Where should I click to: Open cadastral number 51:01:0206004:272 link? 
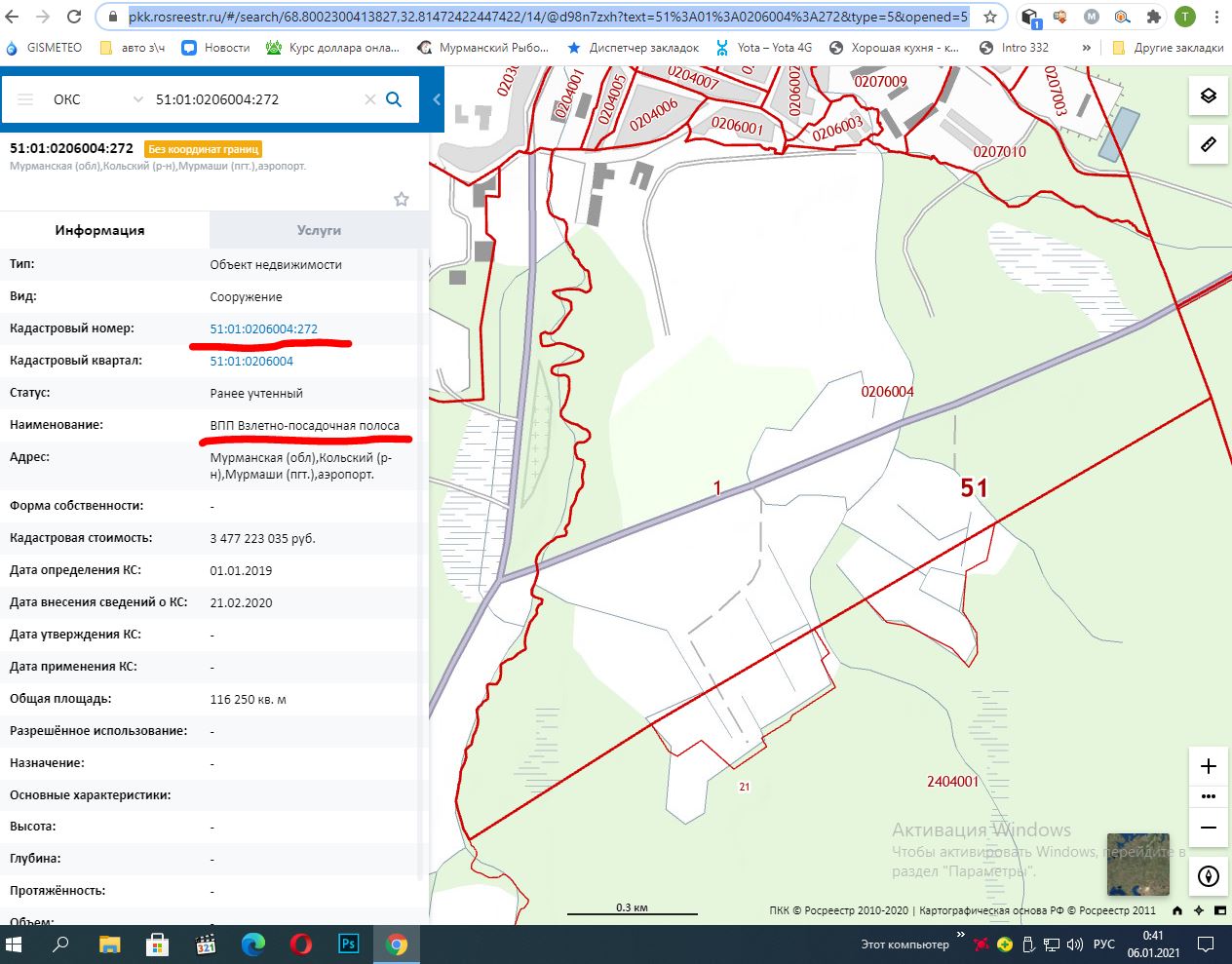coord(263,329)
